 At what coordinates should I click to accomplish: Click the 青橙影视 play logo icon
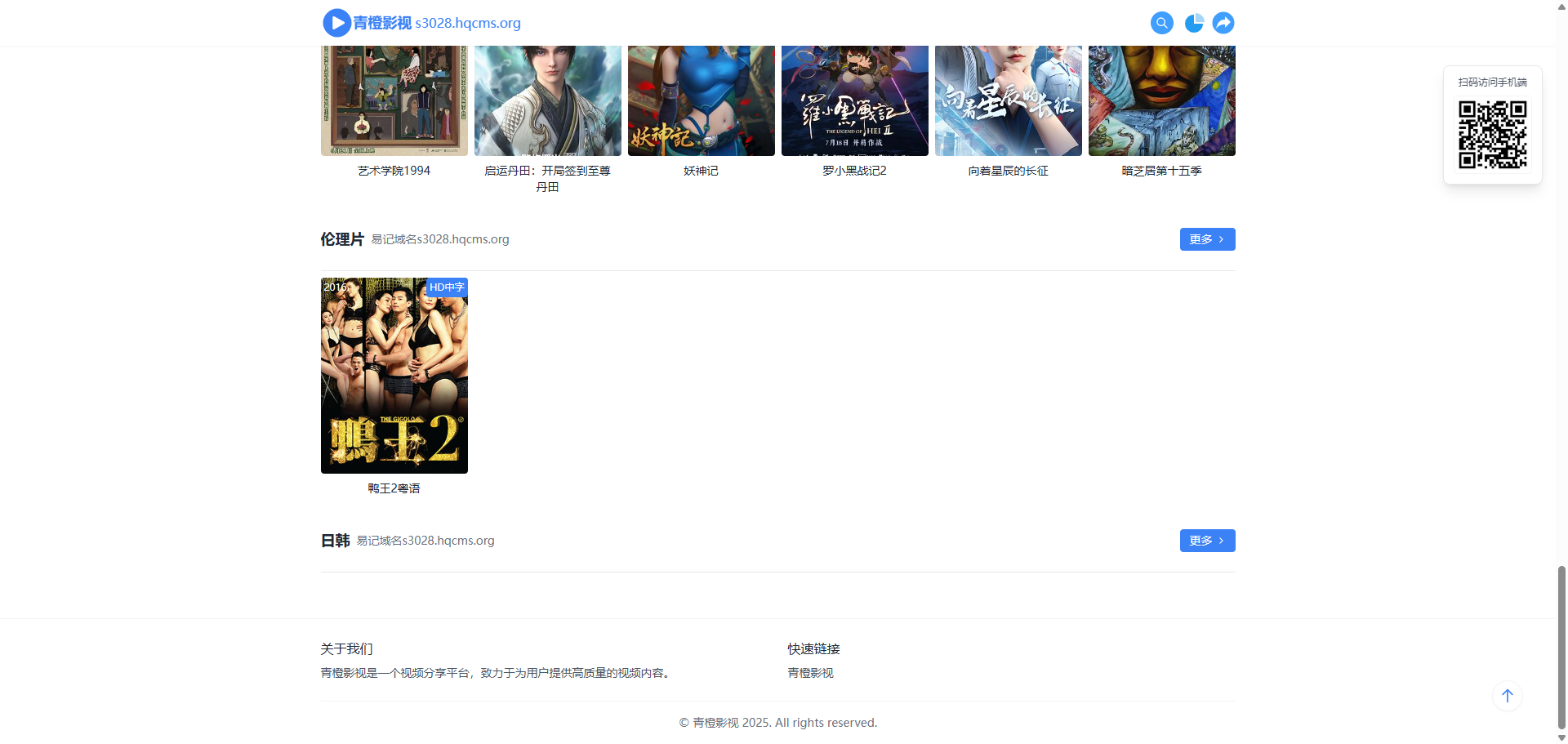pyautogui.click(x=336, y=23)
